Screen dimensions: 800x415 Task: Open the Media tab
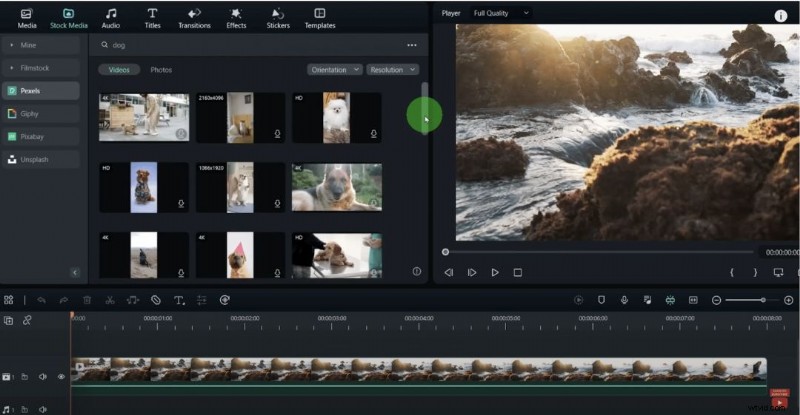(27, 18)
